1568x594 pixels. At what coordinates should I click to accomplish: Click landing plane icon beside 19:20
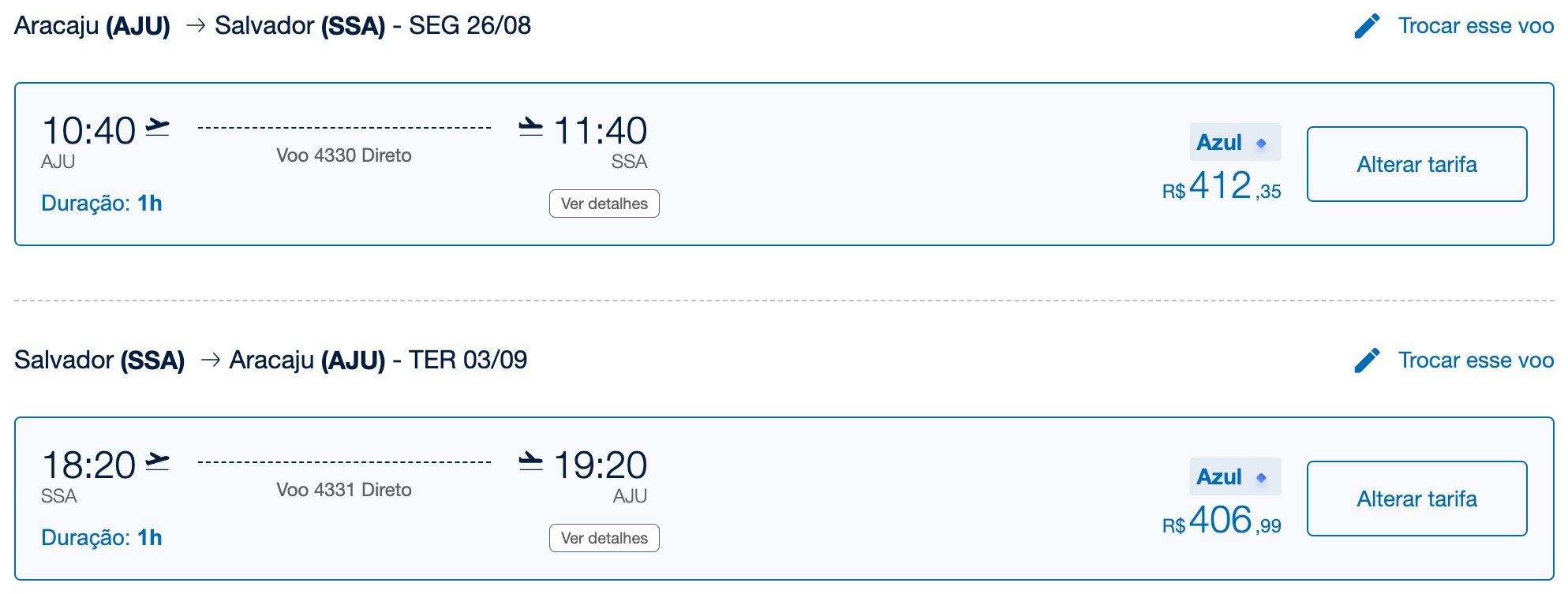[x=530, y=461]
